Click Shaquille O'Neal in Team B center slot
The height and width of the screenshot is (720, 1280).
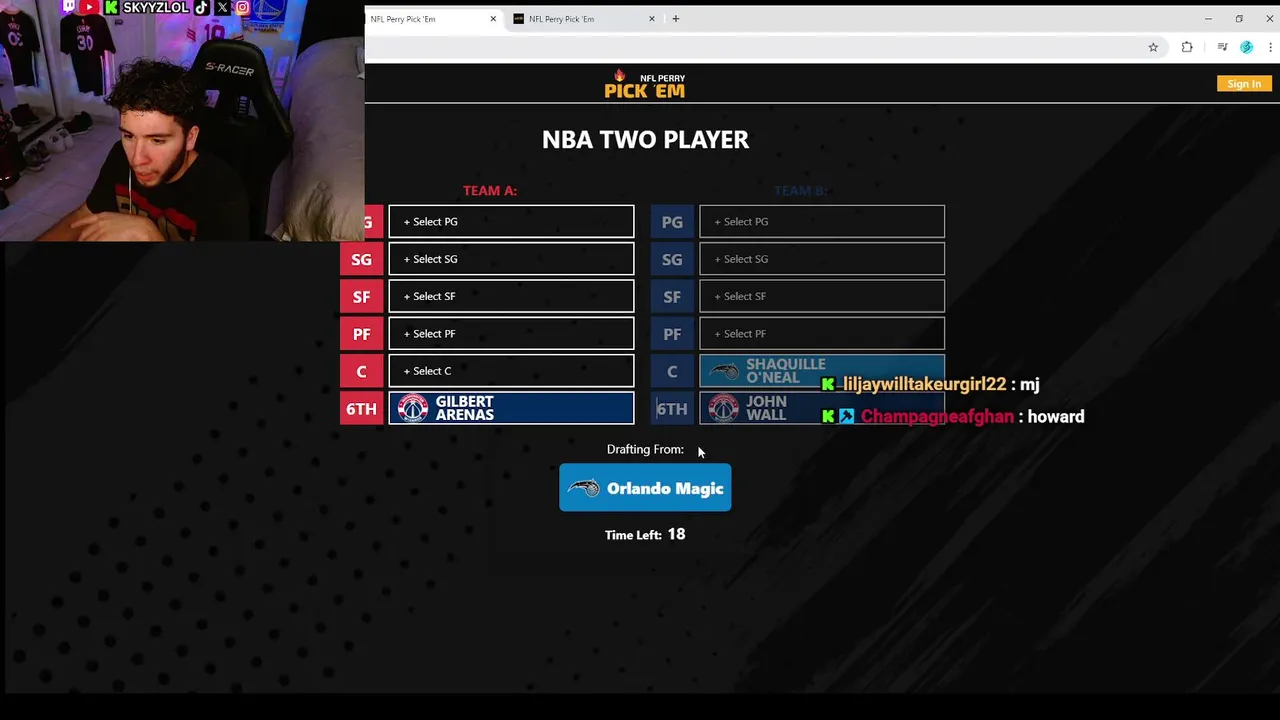[x=822, y=371]
